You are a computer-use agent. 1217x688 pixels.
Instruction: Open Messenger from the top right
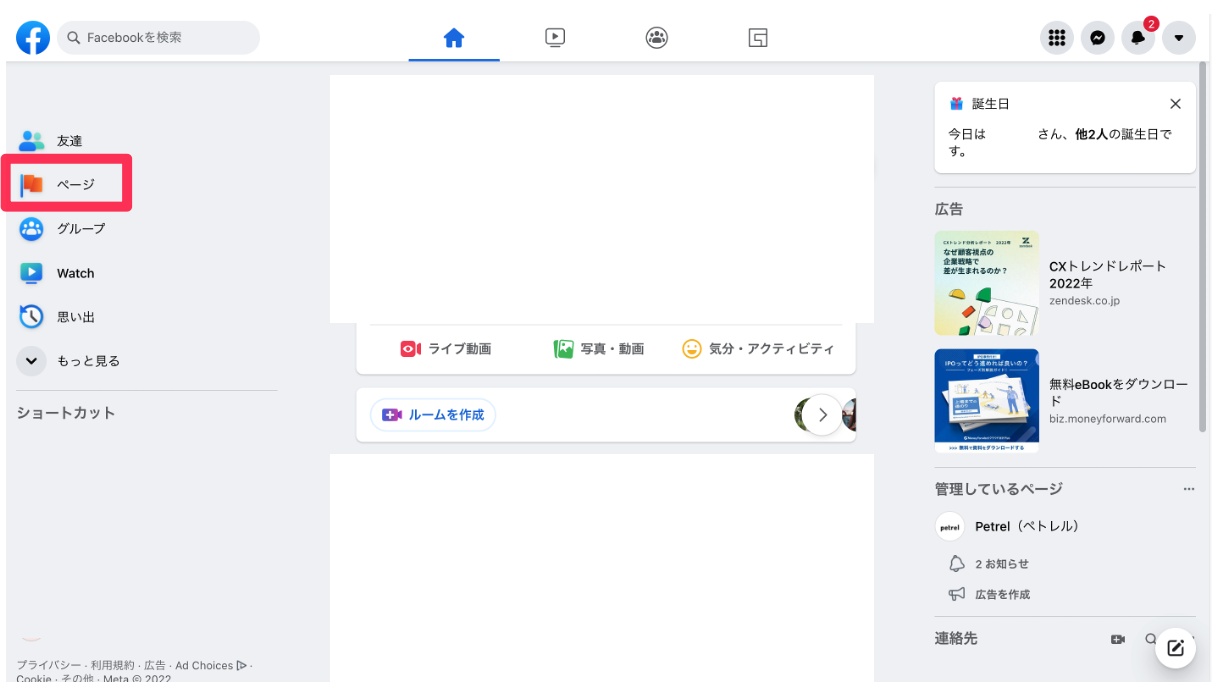[1097, 37]
